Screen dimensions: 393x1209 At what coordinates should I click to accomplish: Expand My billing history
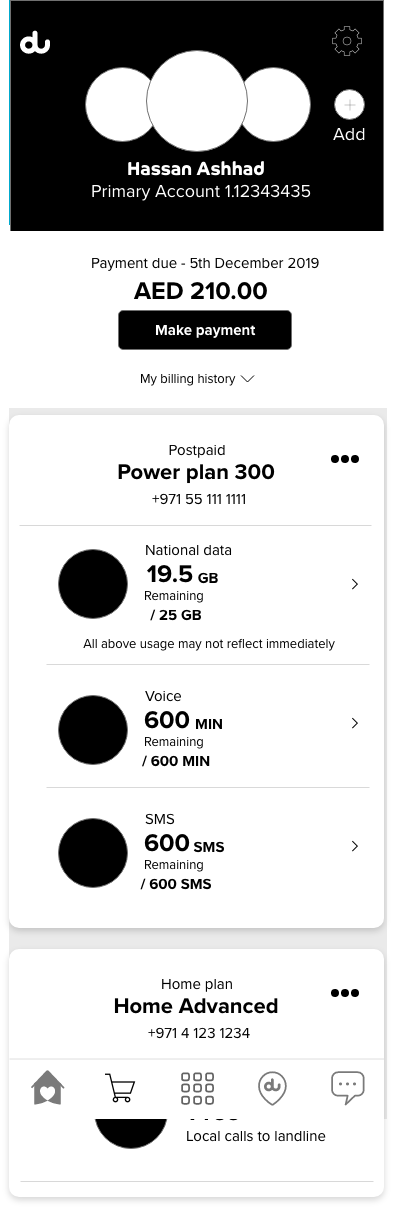[x=197, y=379]
